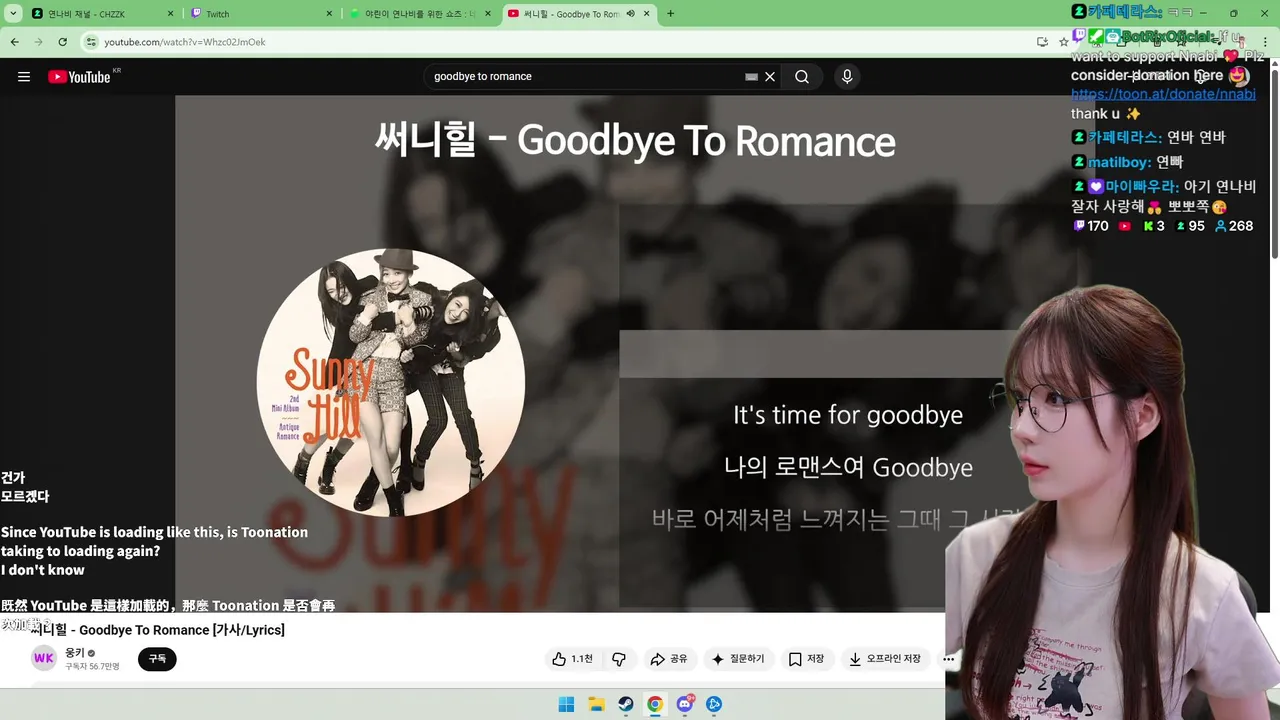Screen dimensions: 1280x720
Task: Open the install/cast icon in address bar
Action: (1042, 42)
